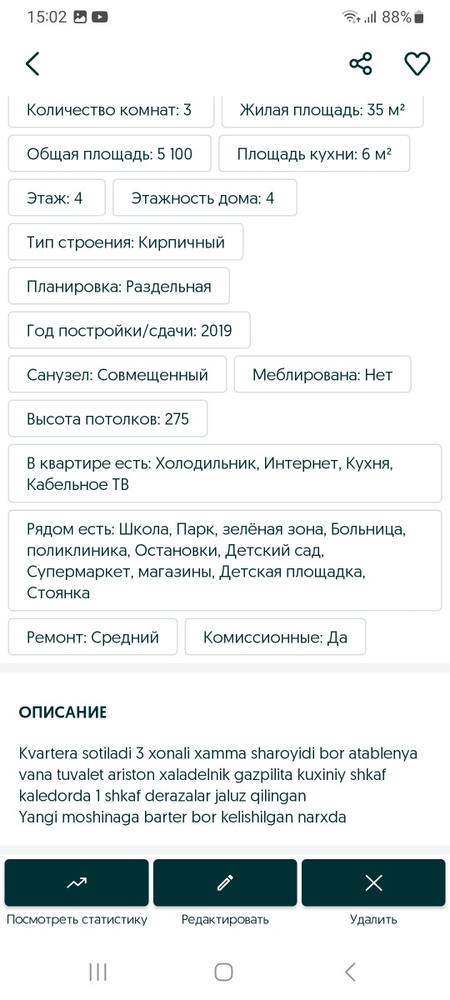
Task: Tap 'Меблирована: Нет' tag
Action: tap(323, 374)
